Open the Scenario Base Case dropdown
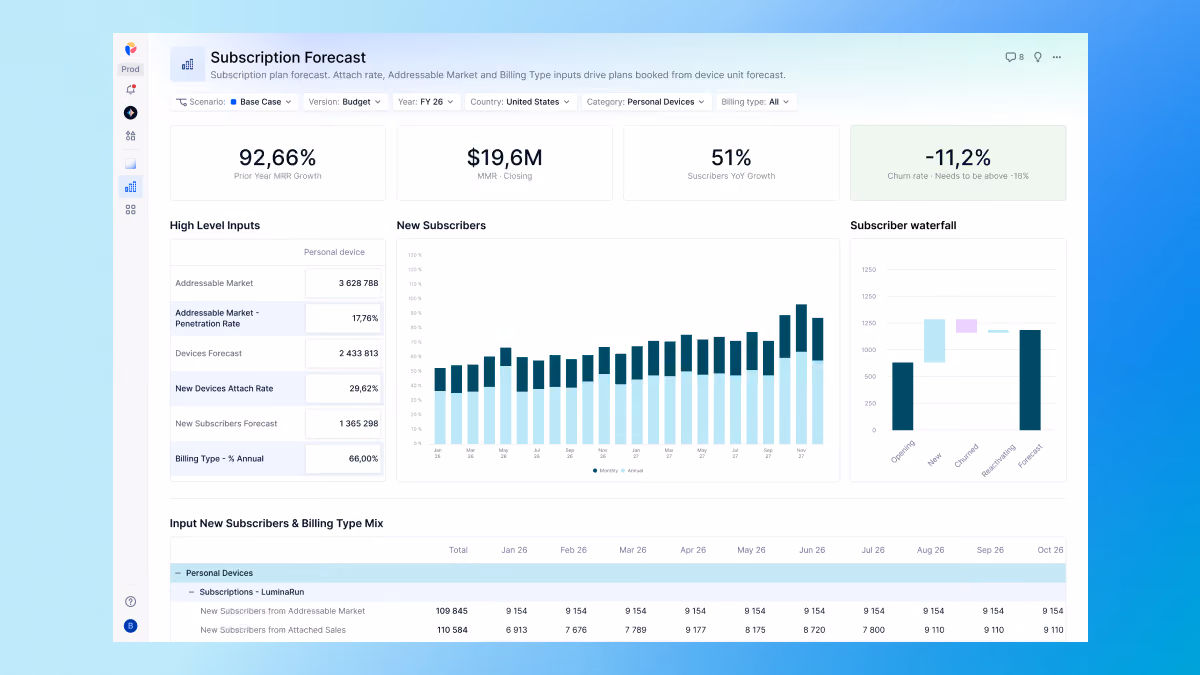 [x=235, y=102]
